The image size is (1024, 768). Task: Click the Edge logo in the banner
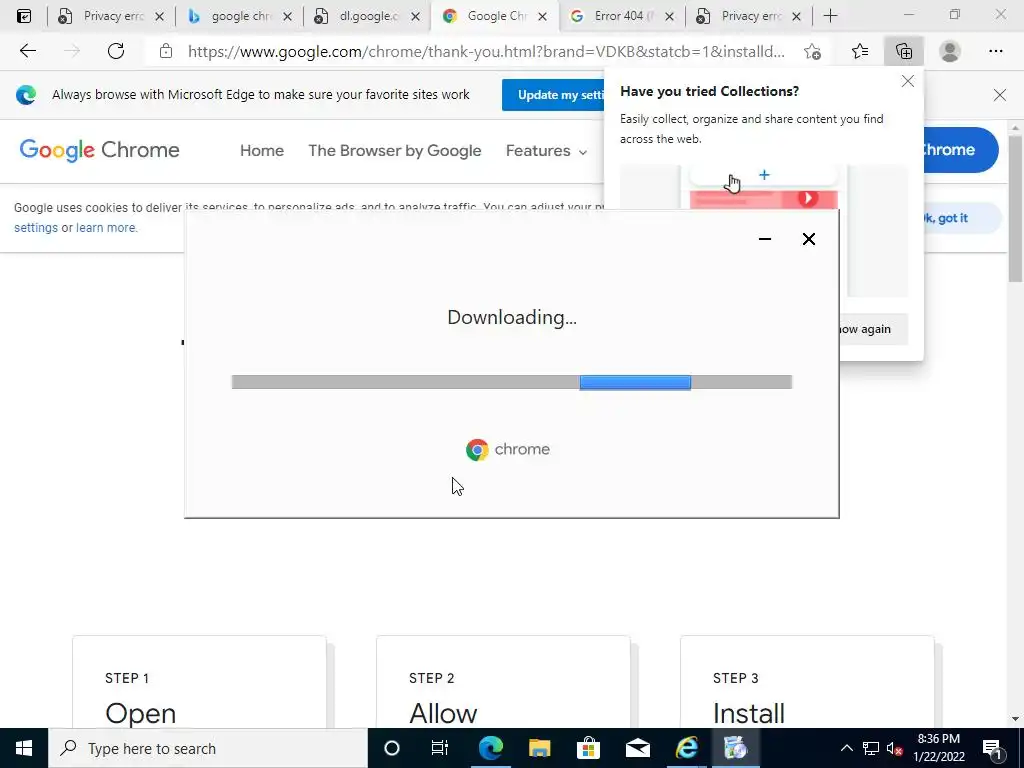point(26,95)
